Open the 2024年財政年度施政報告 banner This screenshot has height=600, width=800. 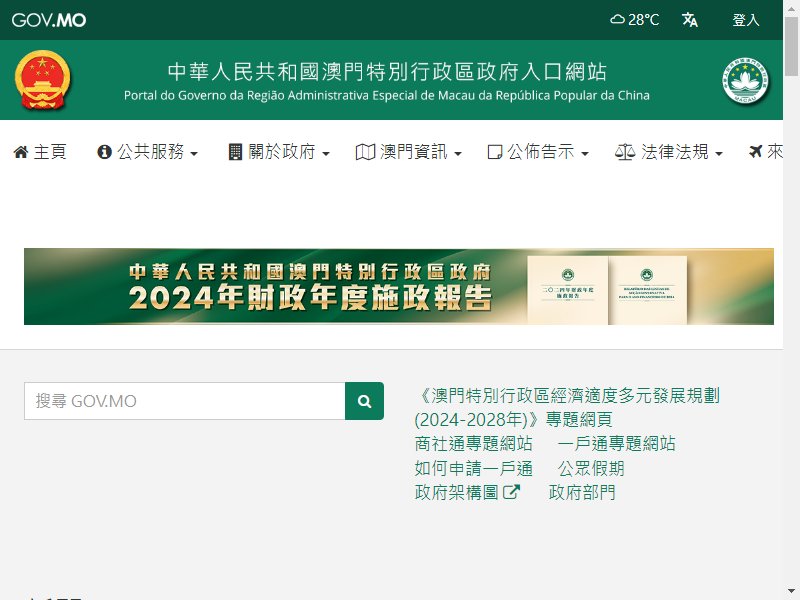399,286
